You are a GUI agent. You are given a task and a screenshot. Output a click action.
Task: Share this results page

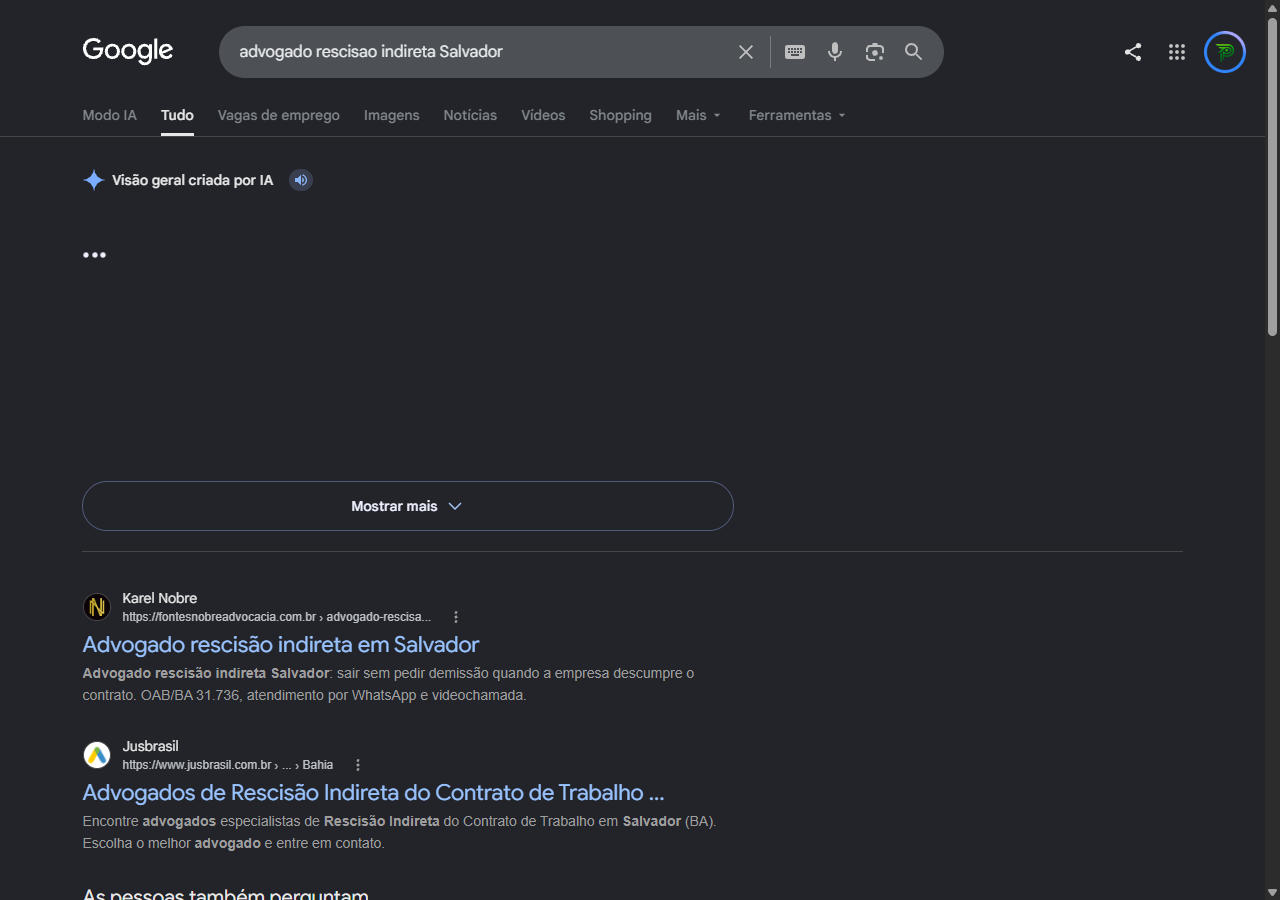[1133, 52]
